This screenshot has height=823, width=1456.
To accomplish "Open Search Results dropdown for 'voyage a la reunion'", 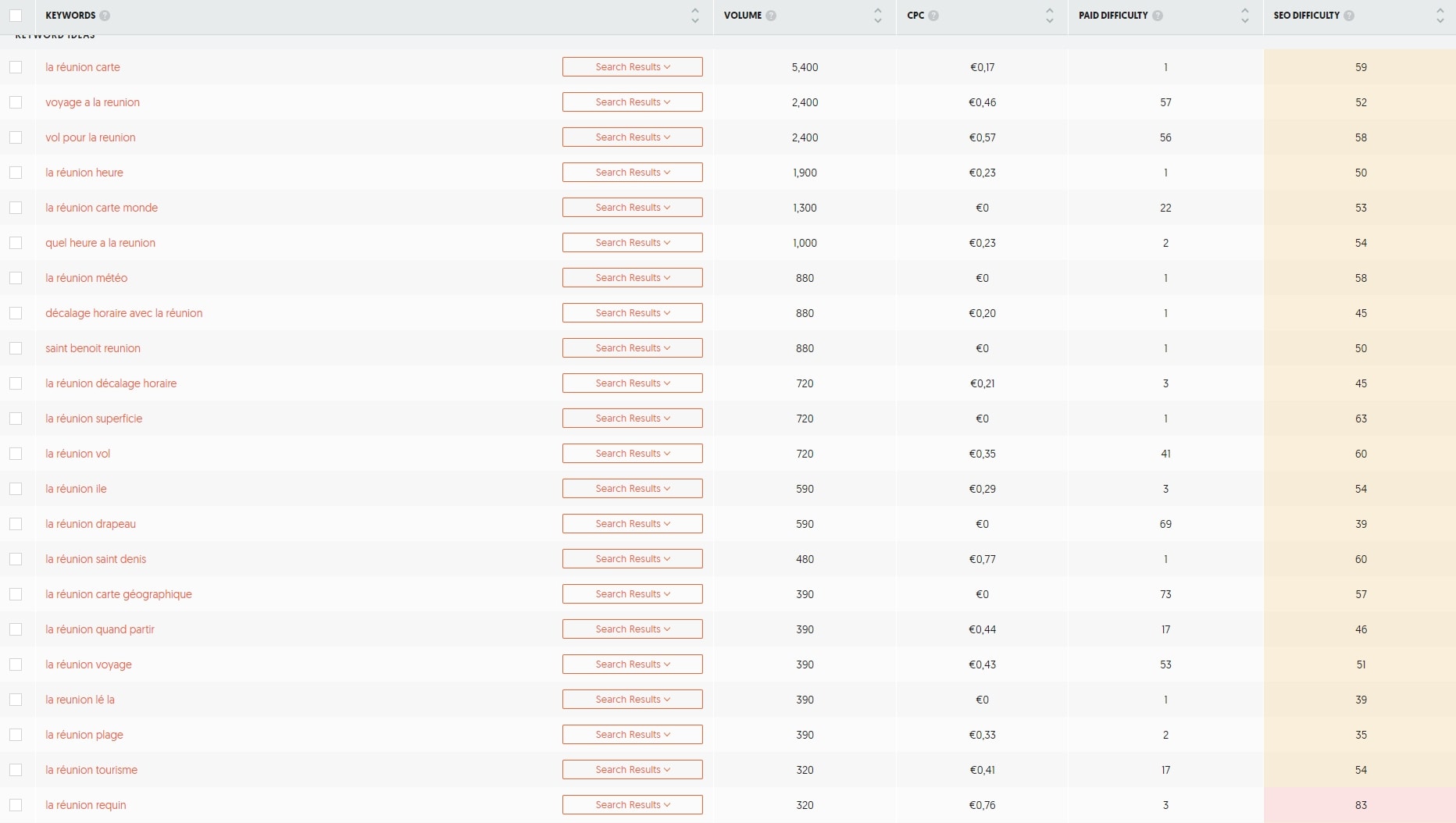I will coord(632,102).
